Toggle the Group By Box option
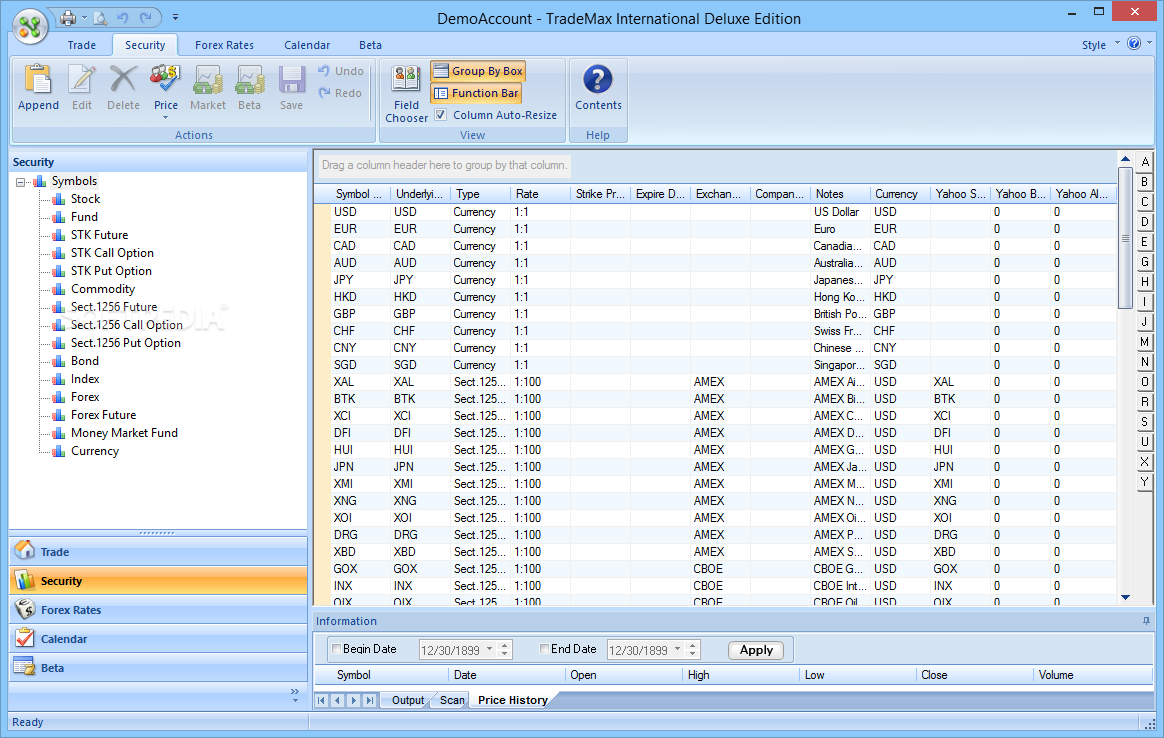This screenshot has height=738, width=1164. click(x=478, y=71)
